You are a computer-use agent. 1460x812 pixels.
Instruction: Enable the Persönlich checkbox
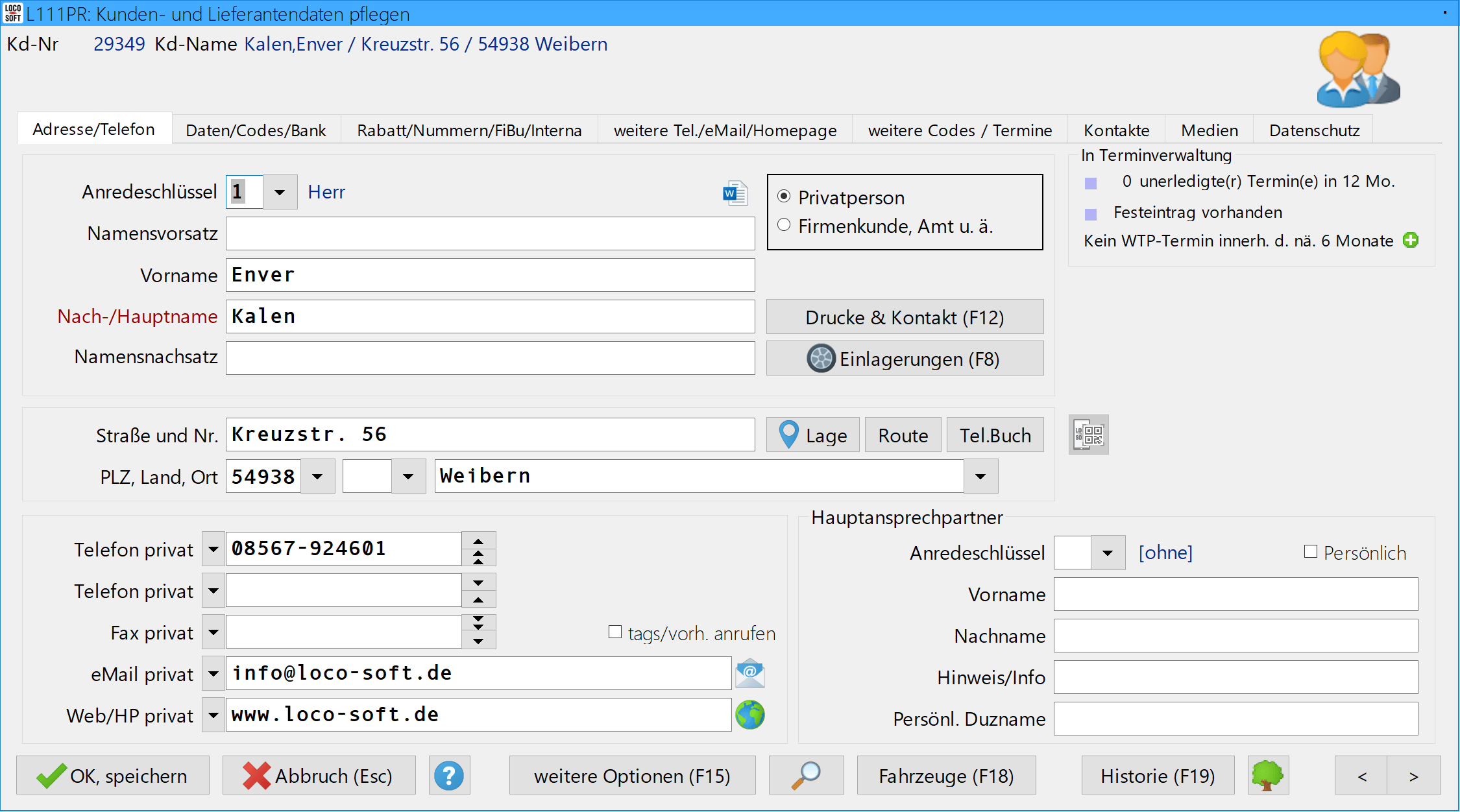coord(1310,552)
